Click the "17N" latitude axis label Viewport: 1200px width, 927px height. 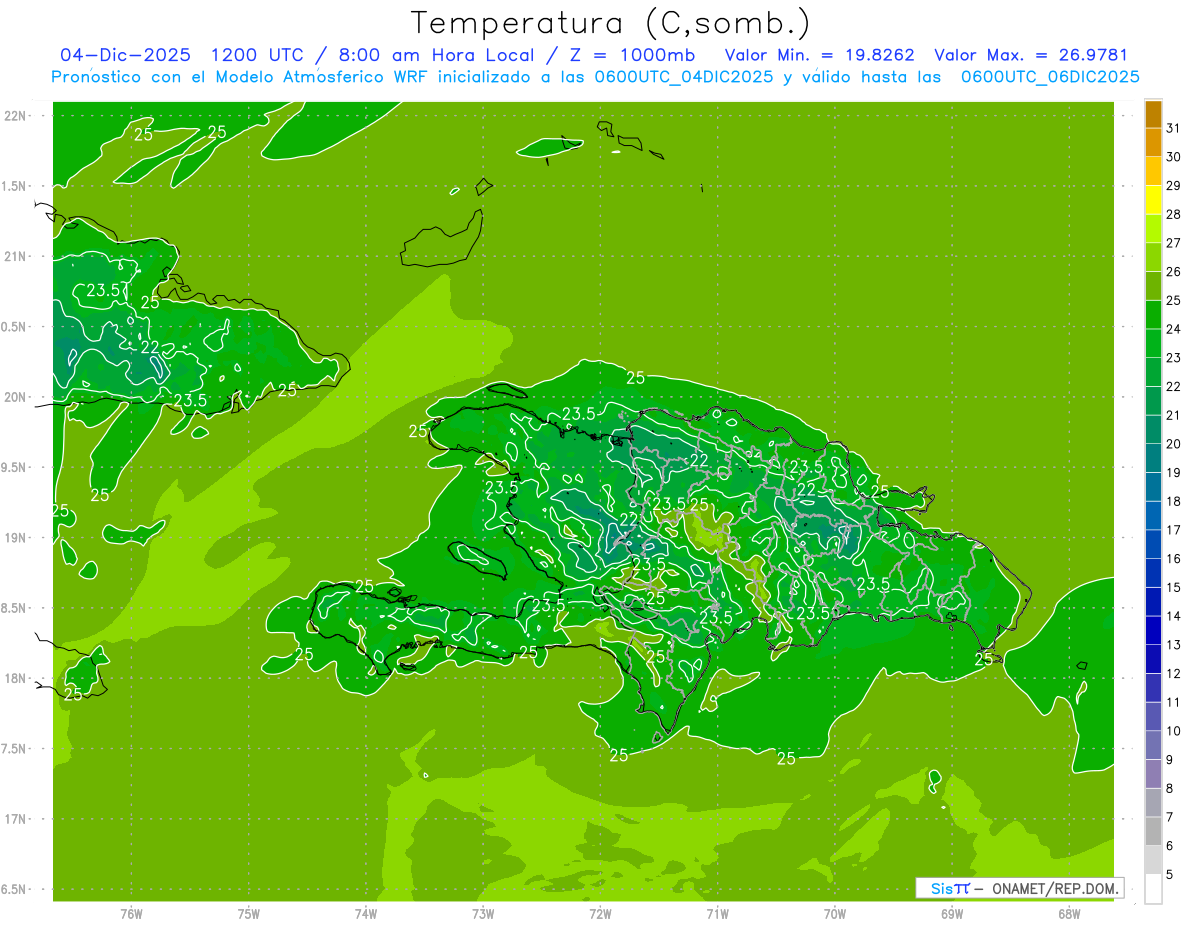coord(17,819)
